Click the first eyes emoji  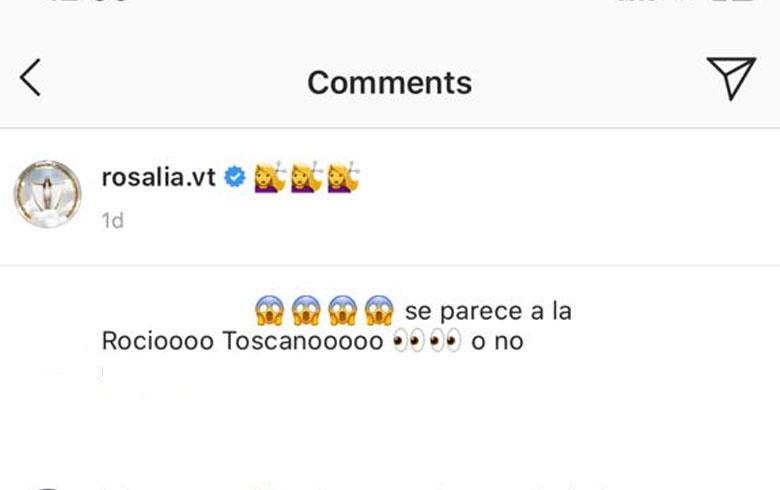click(x=408, y=341)
